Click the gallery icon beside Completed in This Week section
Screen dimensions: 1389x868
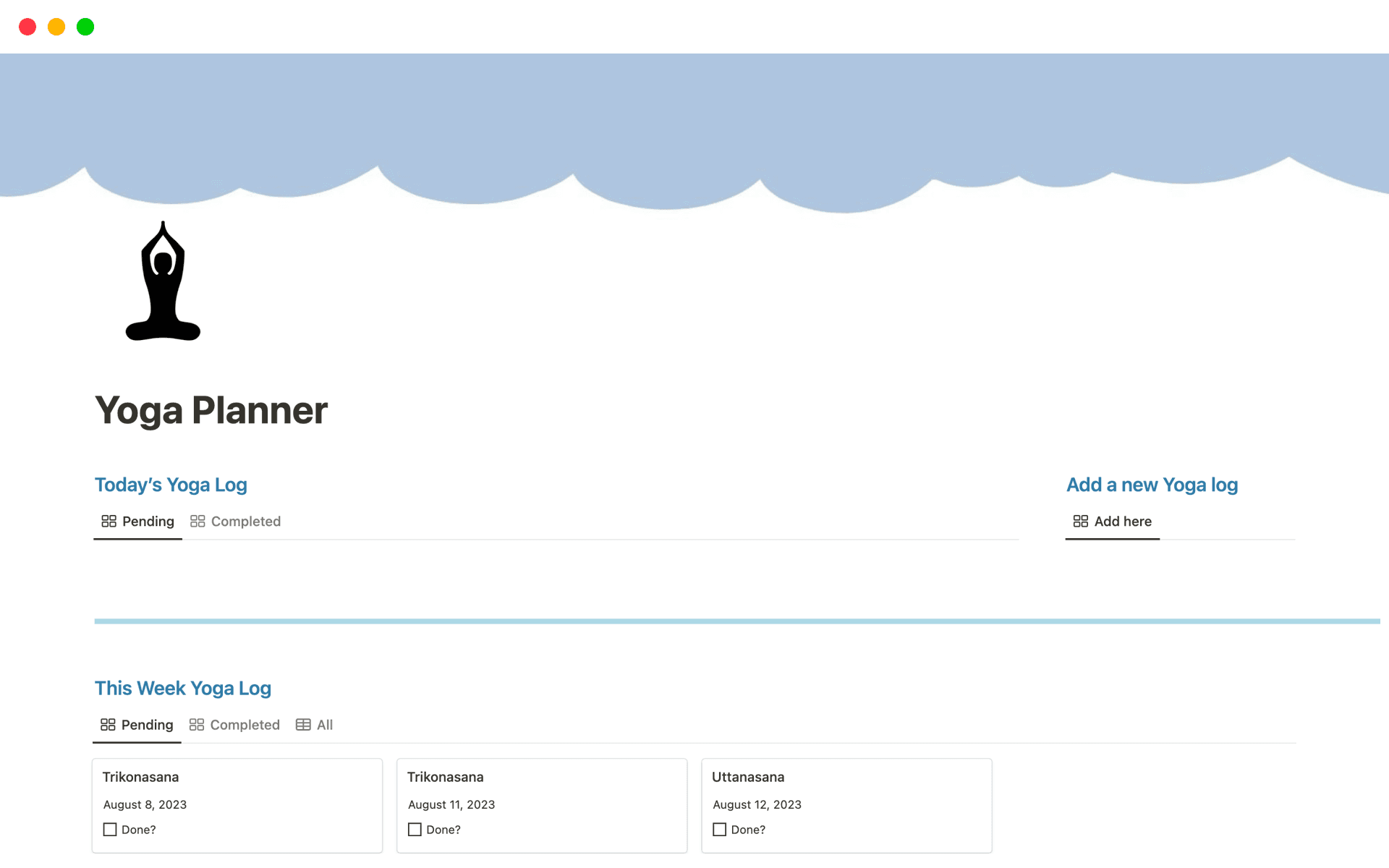pos(196,725)
